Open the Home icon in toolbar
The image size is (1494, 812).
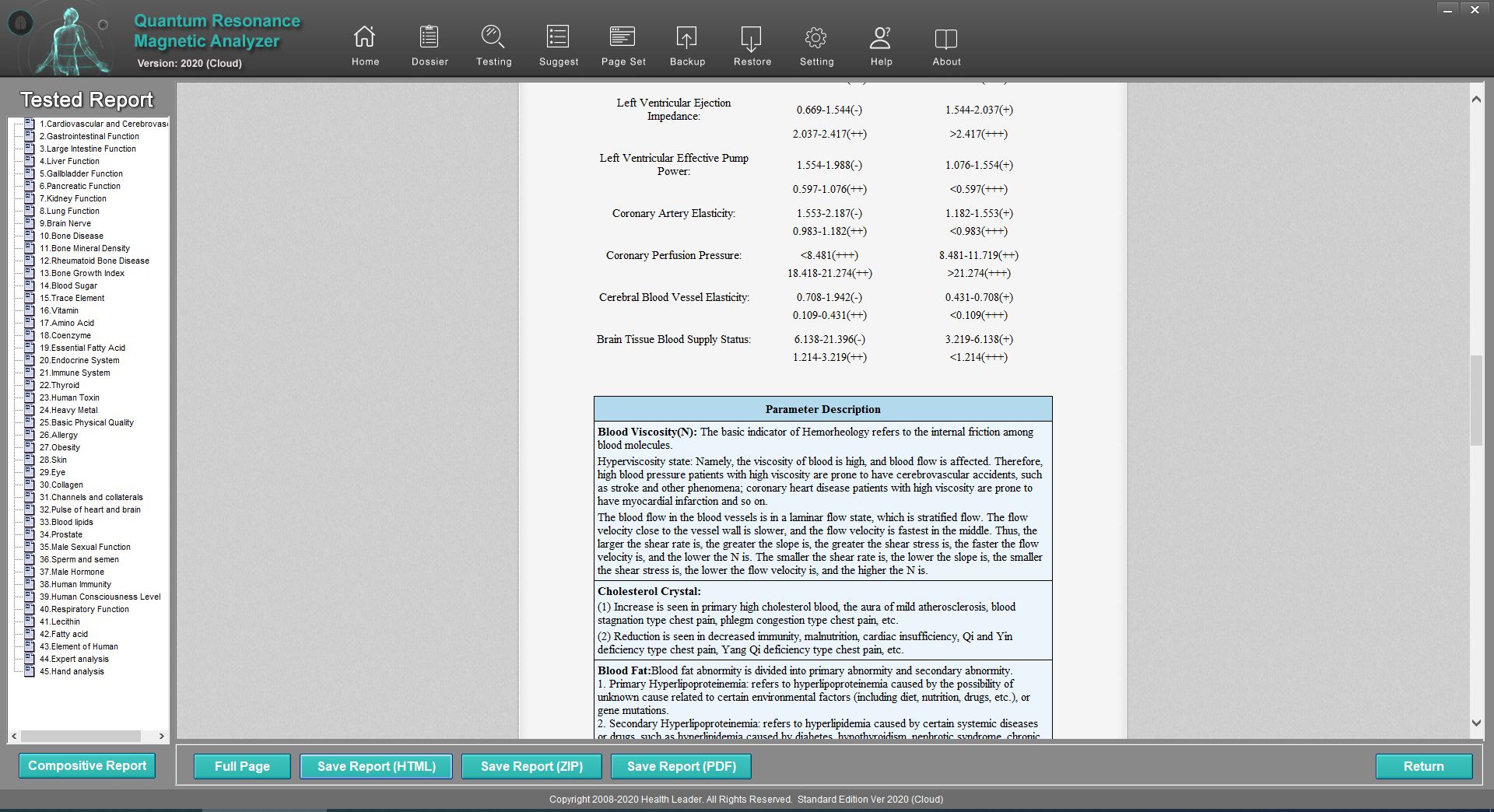pyautogui.click(x=364, y=37)
